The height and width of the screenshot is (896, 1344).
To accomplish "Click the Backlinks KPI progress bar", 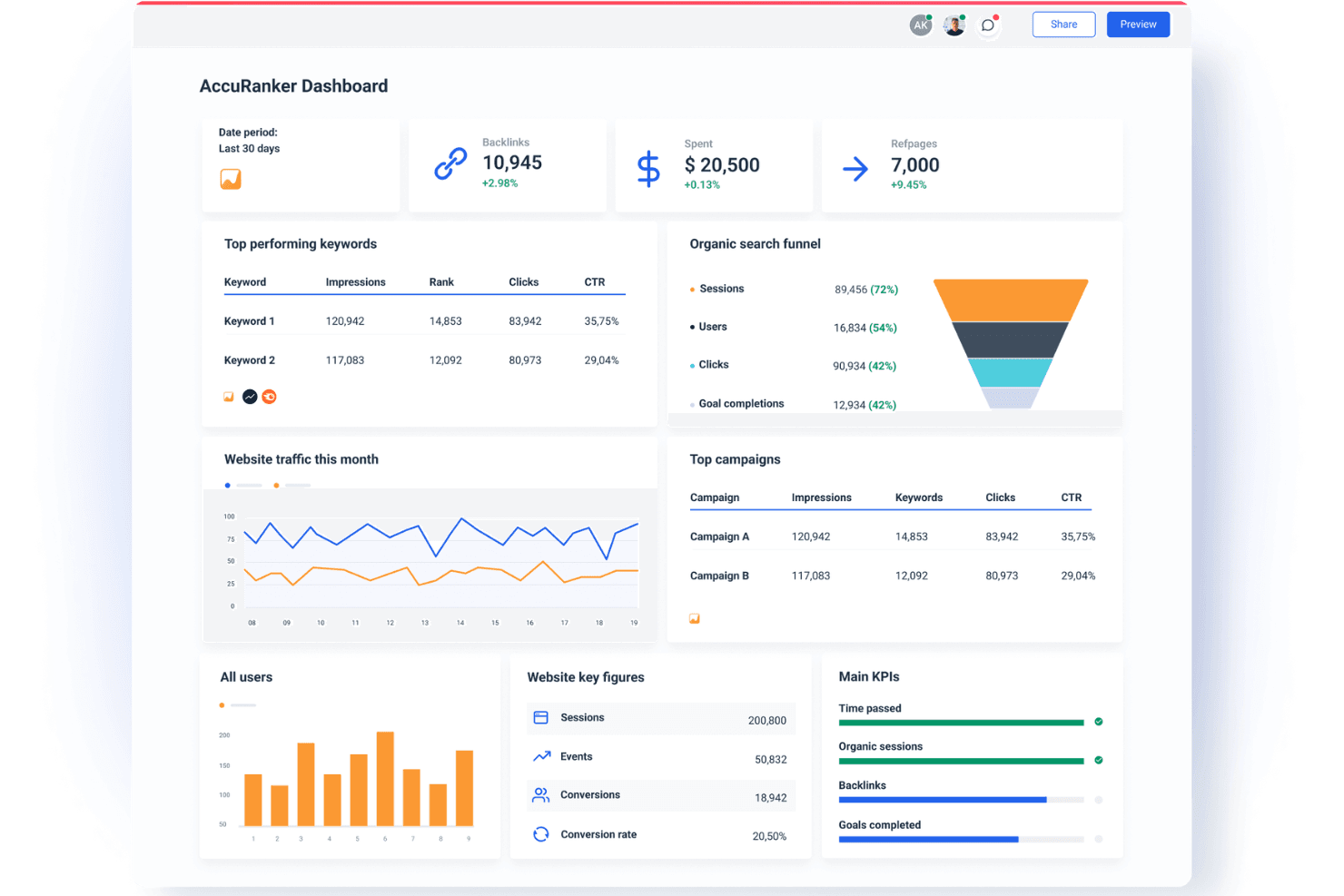I will click(962, 800).
